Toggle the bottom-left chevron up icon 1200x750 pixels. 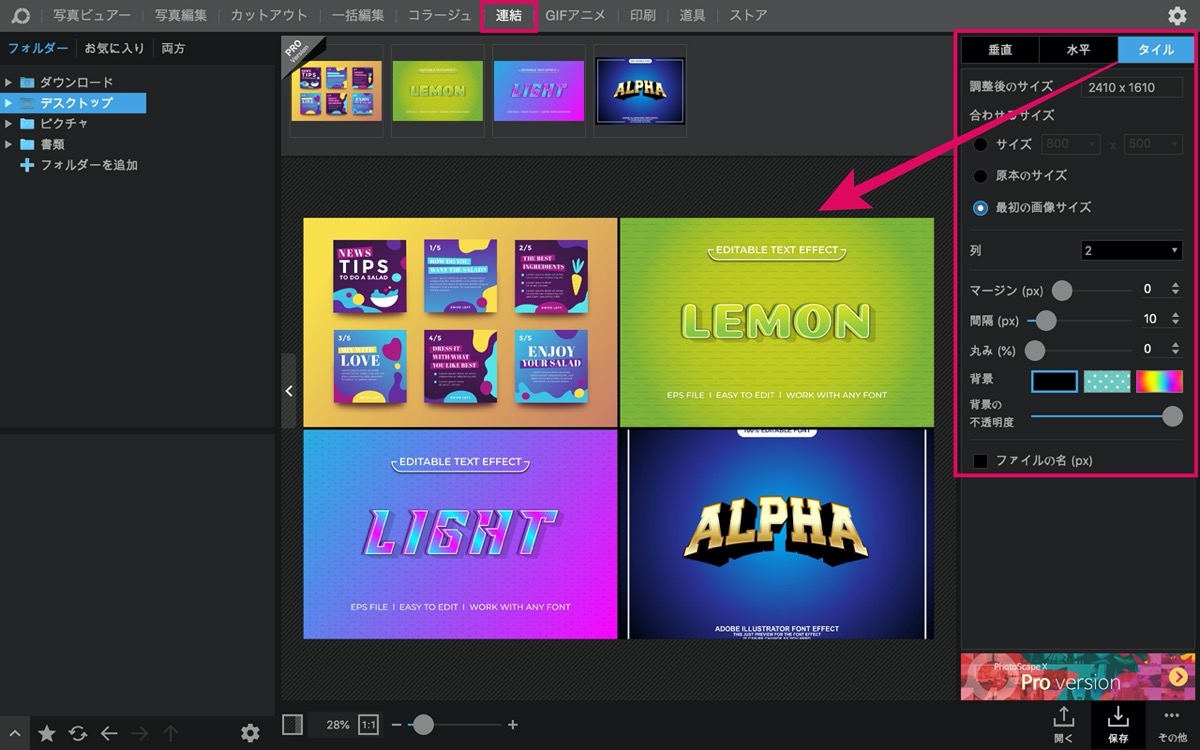click(x=13, y=733)
